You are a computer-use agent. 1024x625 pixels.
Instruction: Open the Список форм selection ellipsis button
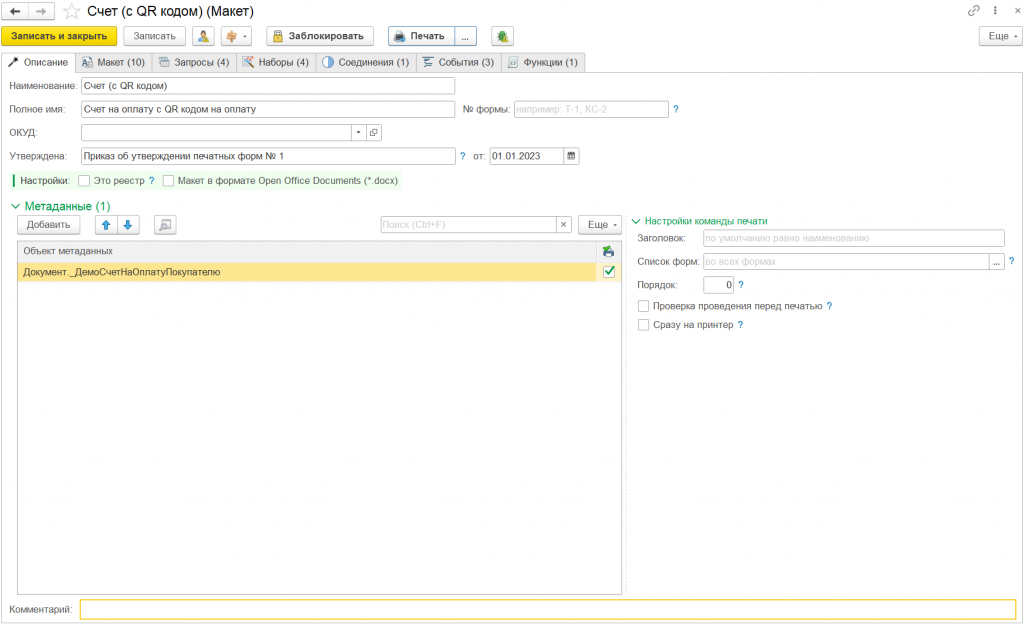pyautogui.click(x=997, y=262)
